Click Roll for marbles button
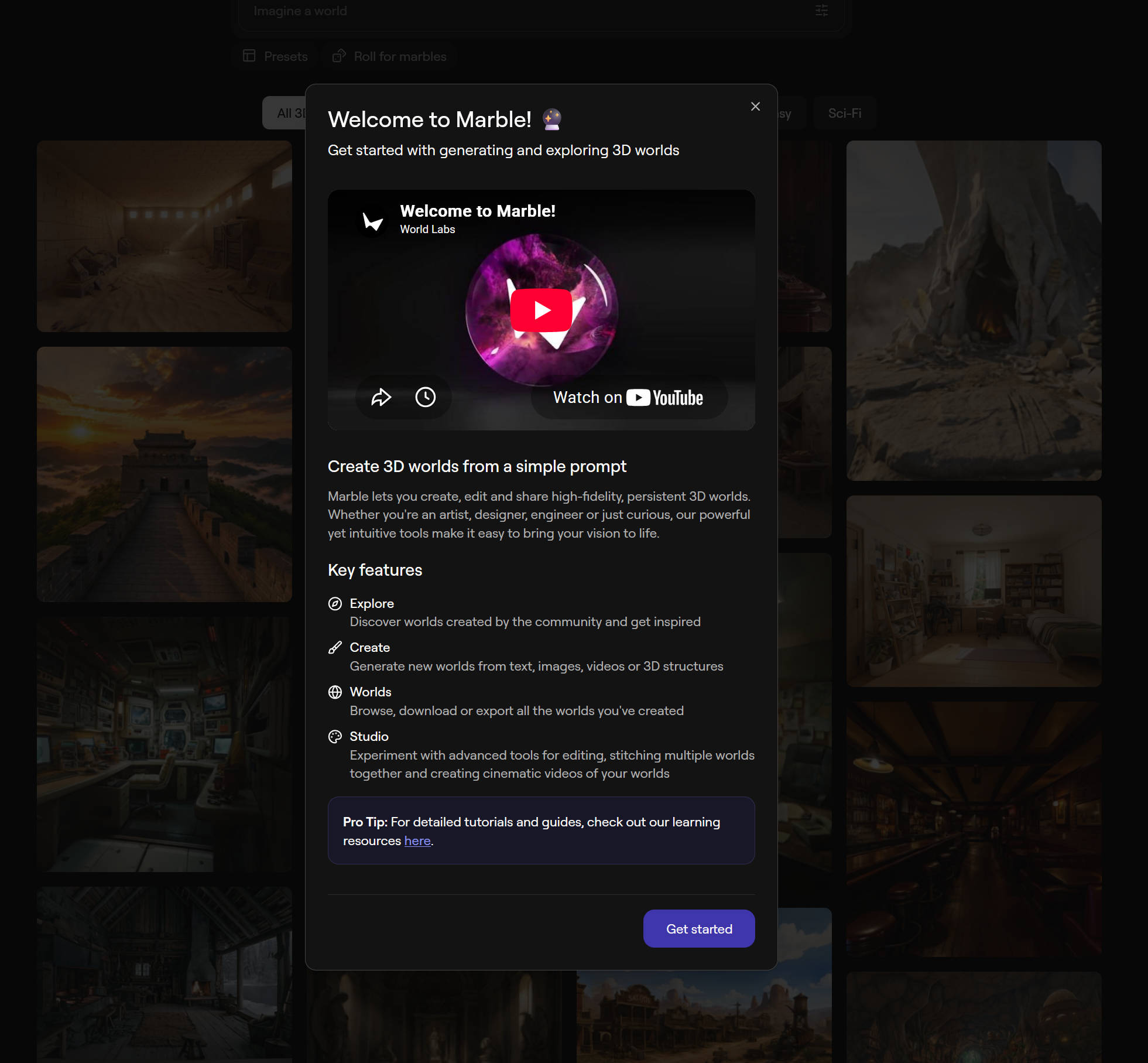Image resolution: width=1148 pixels, height=1063 pixels. [389, 56]
